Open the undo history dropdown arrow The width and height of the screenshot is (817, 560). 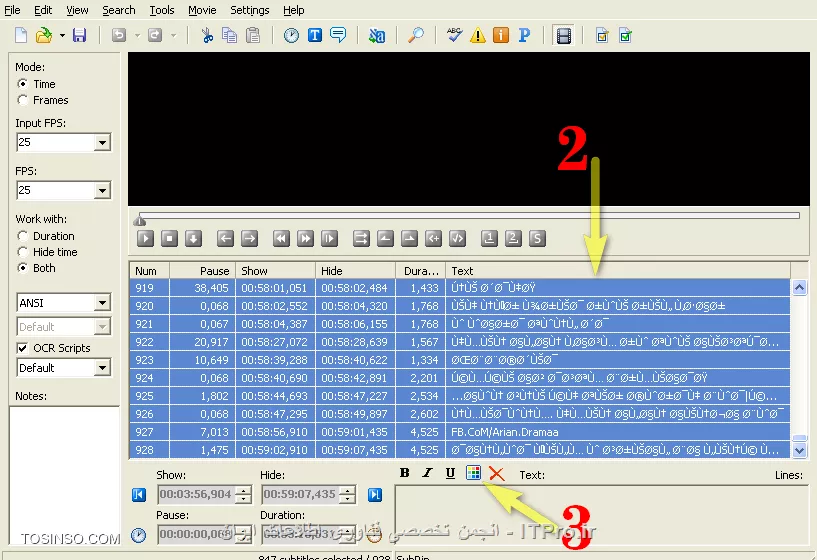pos(138,35)
